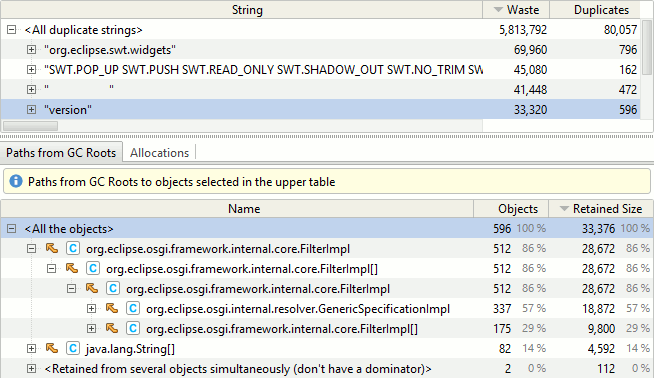The height and width of the screenshot is (378, 654).
Task: Click the info icon in the yellow banner
Action: pyautogui.click(x=16, y=181)
